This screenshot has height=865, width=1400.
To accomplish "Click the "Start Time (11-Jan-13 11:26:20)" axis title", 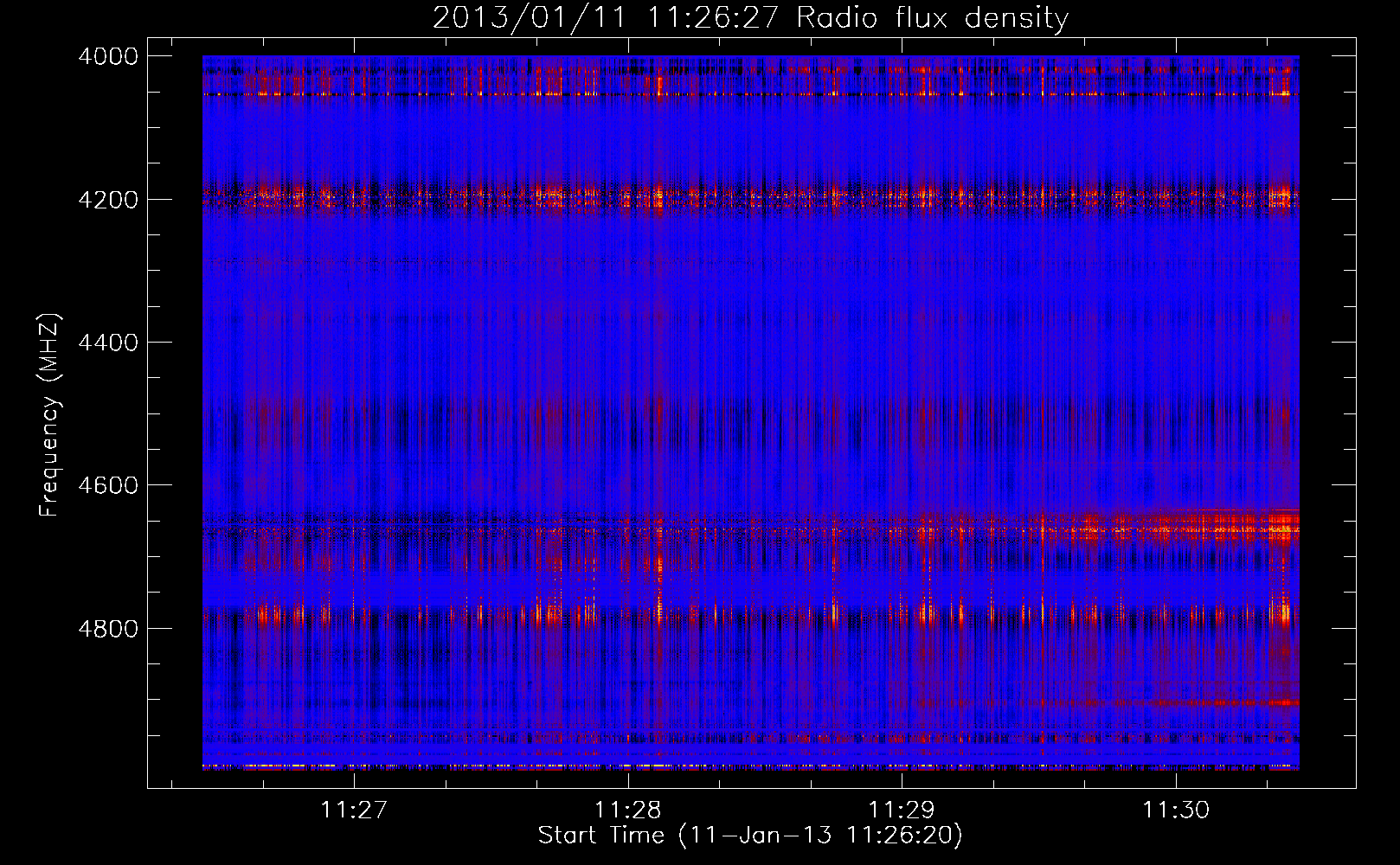I will 750,836.
